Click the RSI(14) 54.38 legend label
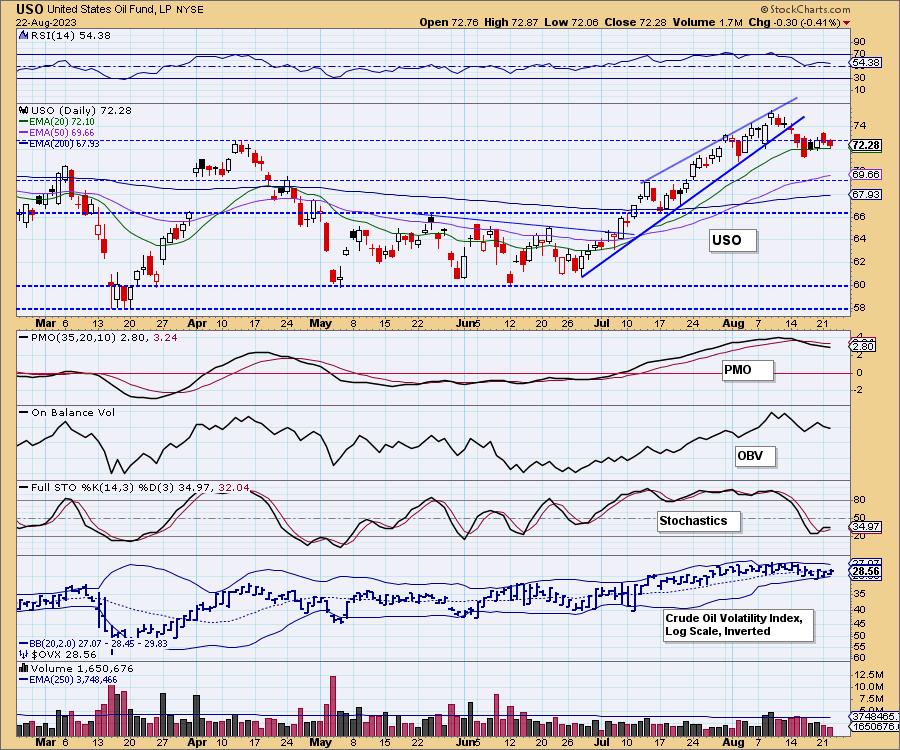This screenshot has height=750, width=900. (71, 35)
